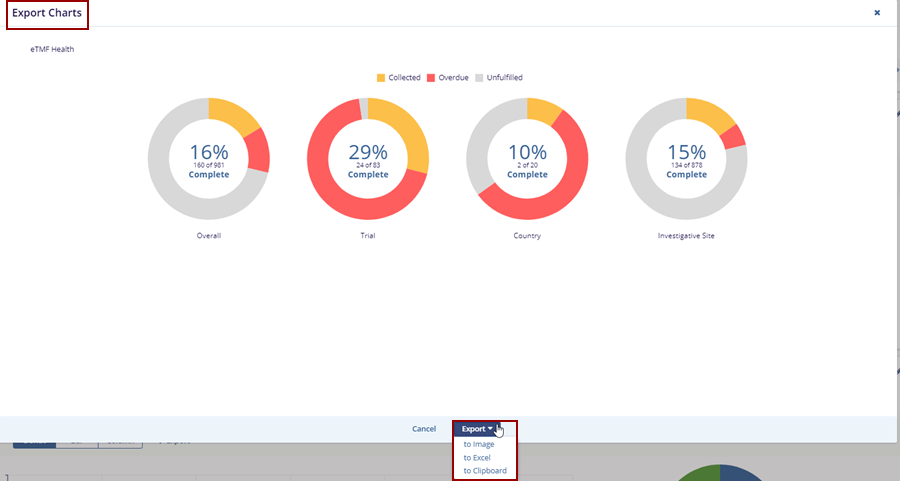900x481 pixels.
Task: Toggle the Unfulfilled legend label
Action: [x=504, y=78]
